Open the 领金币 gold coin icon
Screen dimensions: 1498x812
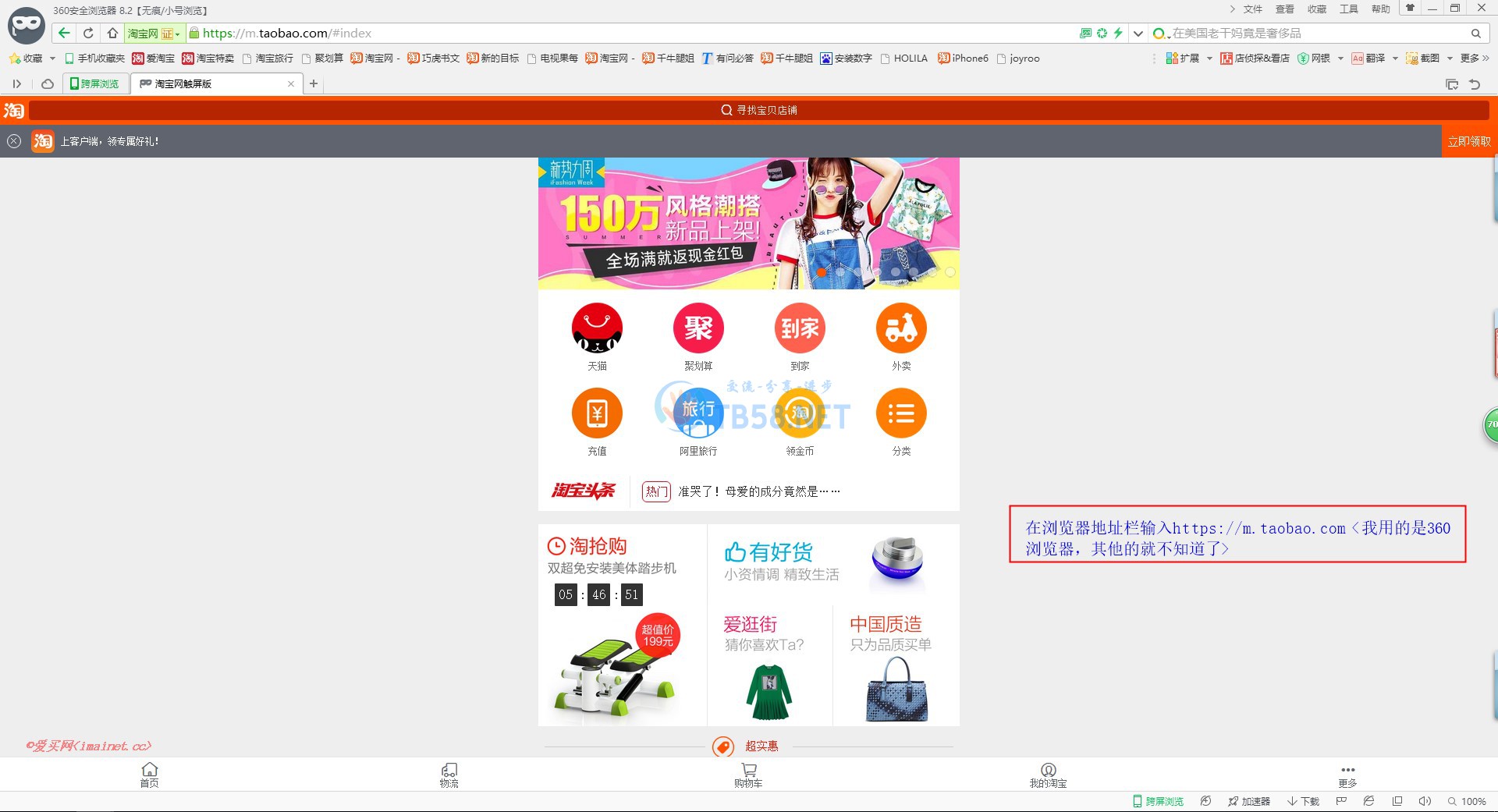(800, 413)
